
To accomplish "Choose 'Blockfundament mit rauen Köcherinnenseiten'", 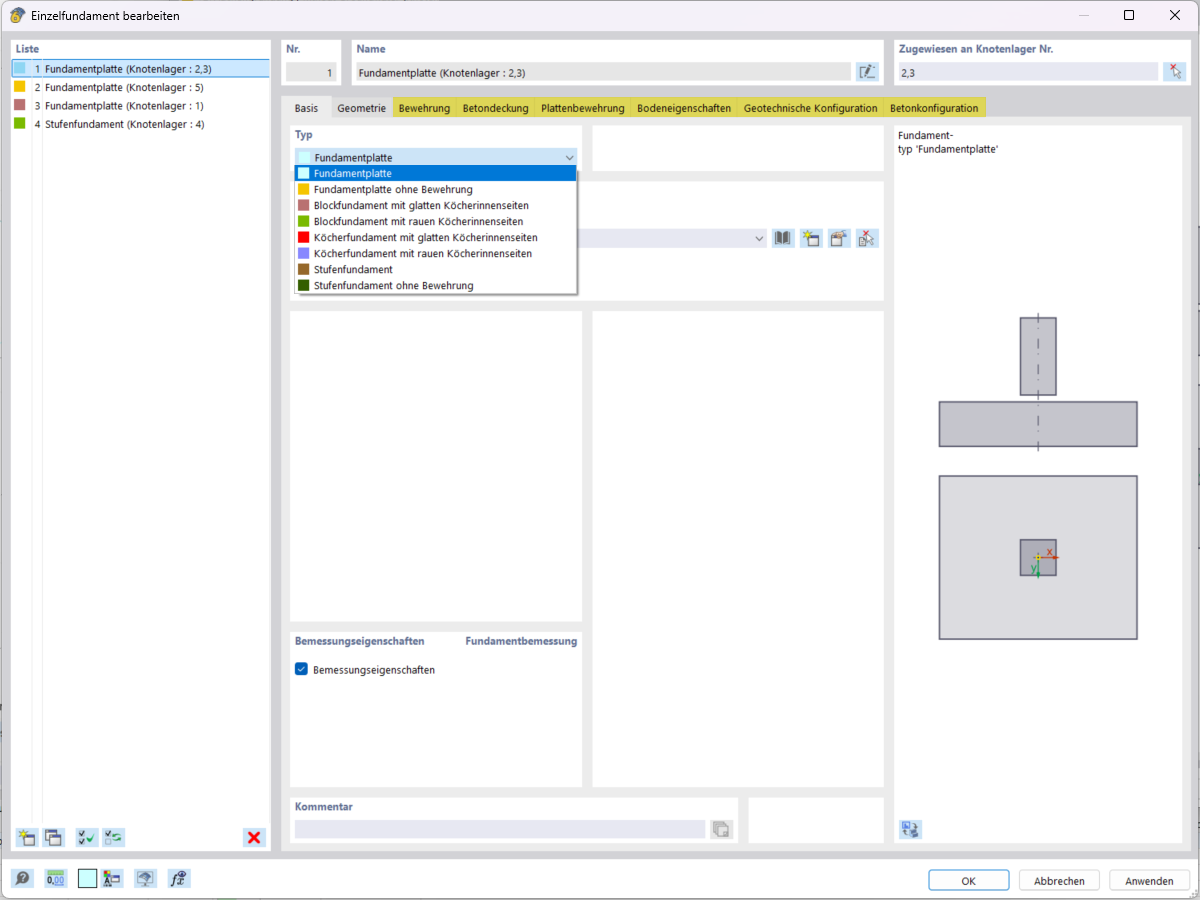I will (x=436, y=221).
